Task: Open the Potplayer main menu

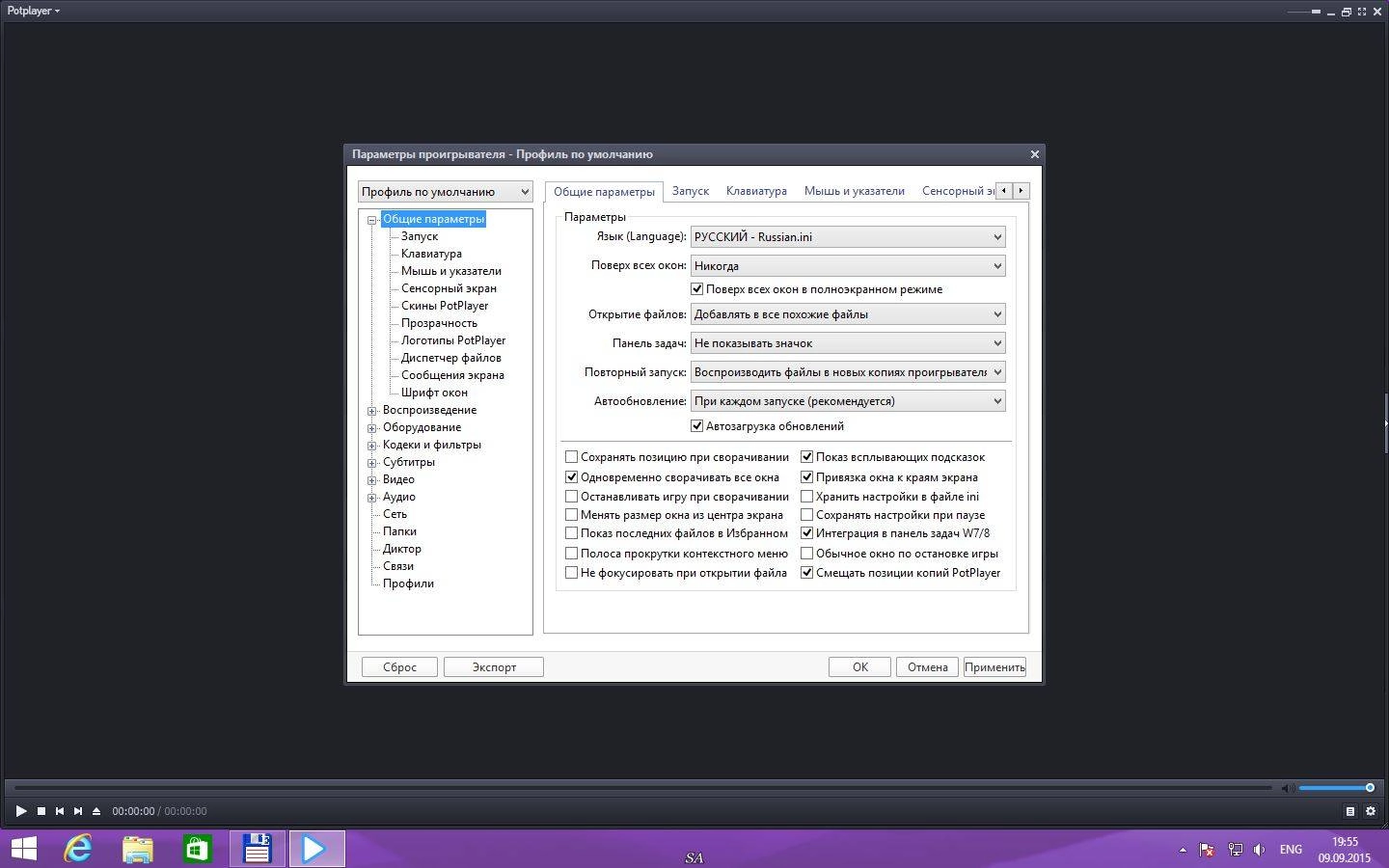Action: [33, 11]
